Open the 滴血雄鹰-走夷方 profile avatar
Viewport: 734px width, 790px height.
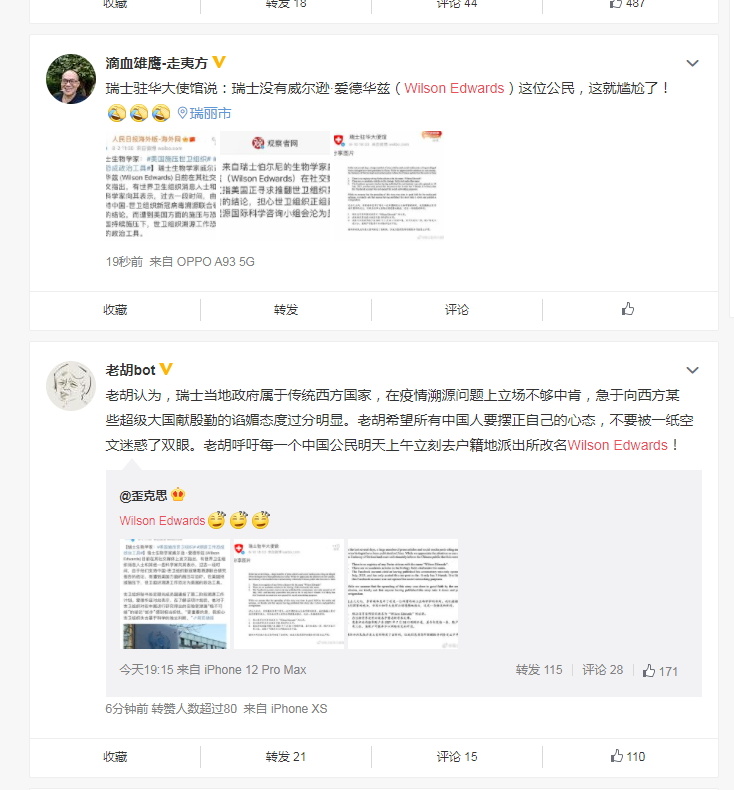point(71,79)
